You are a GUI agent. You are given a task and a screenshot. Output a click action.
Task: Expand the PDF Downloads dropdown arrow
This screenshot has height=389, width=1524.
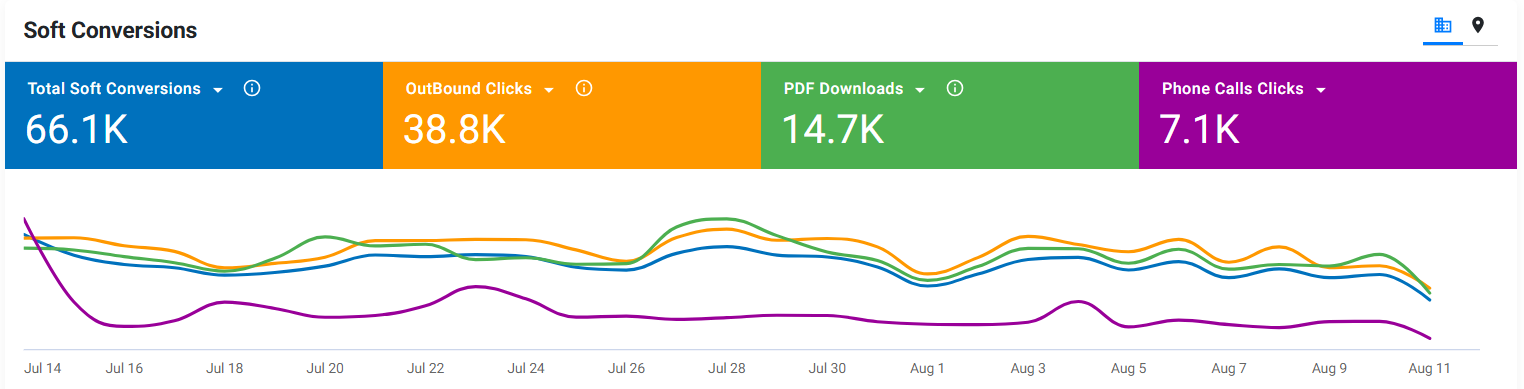[x=920, y=90]
